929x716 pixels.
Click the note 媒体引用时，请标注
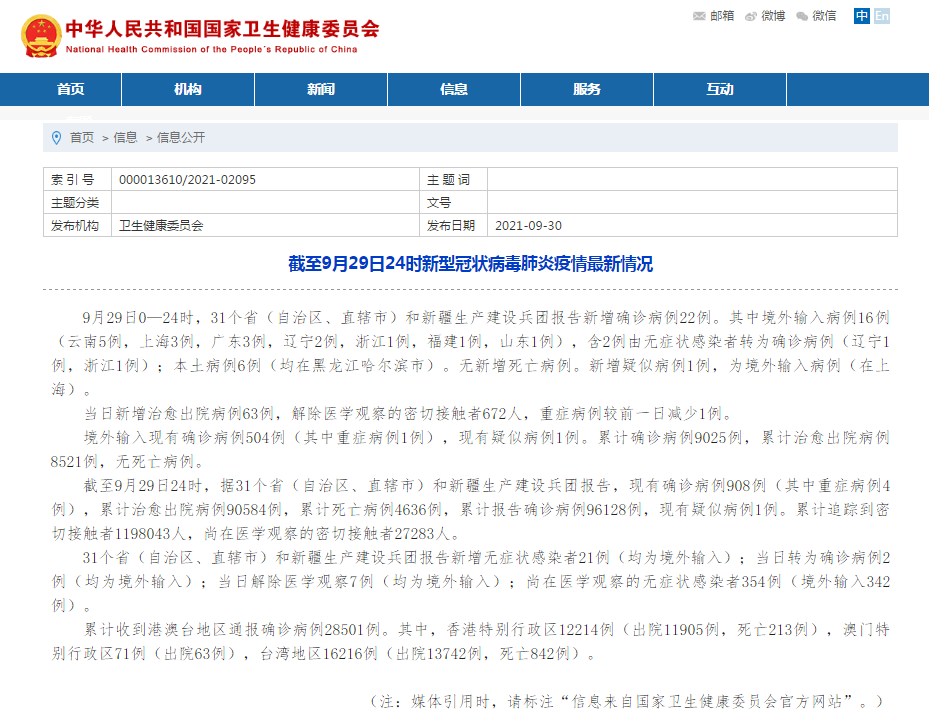point(627,702)
